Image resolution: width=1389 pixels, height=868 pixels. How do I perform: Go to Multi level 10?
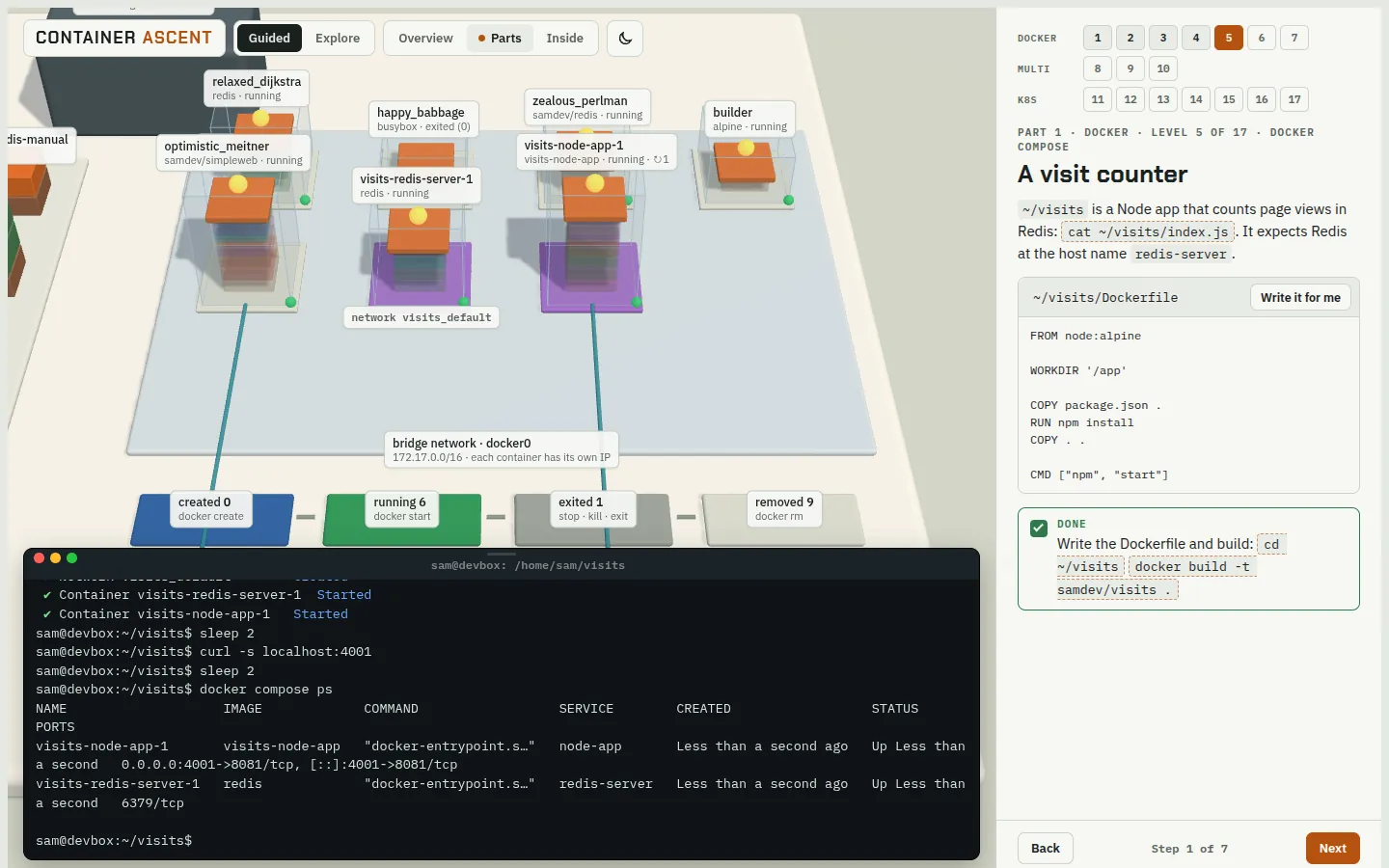(1163, 68)
